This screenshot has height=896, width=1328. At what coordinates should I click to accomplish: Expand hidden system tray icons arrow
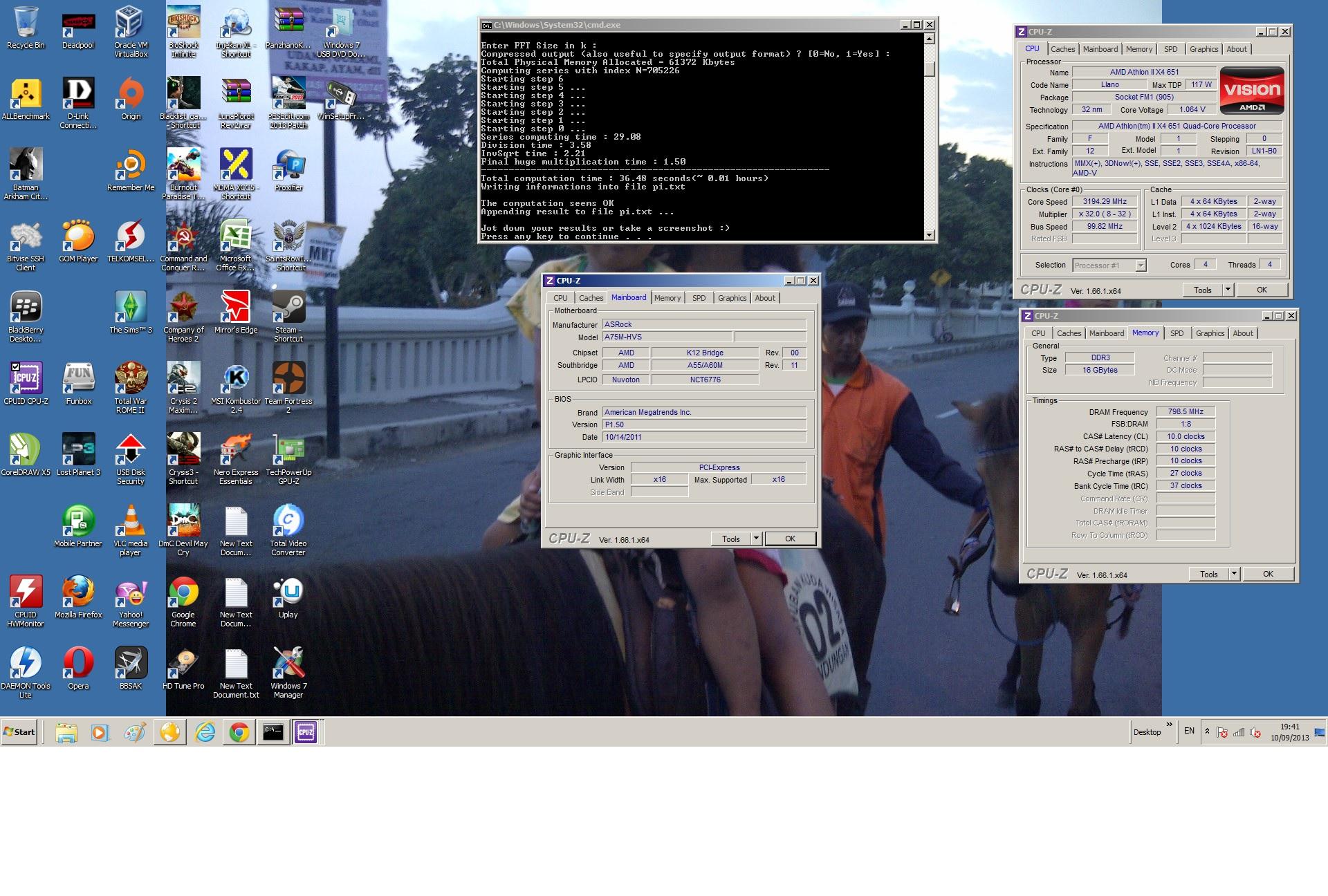[x=1207, y=731]
